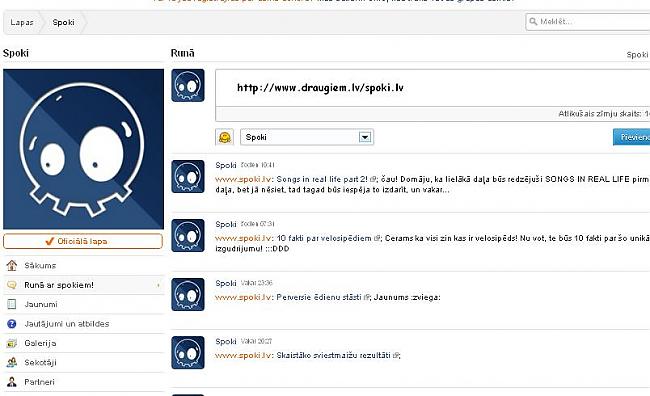
Task: Click the blue Pievienot button
Action: (x=632, y=137)
